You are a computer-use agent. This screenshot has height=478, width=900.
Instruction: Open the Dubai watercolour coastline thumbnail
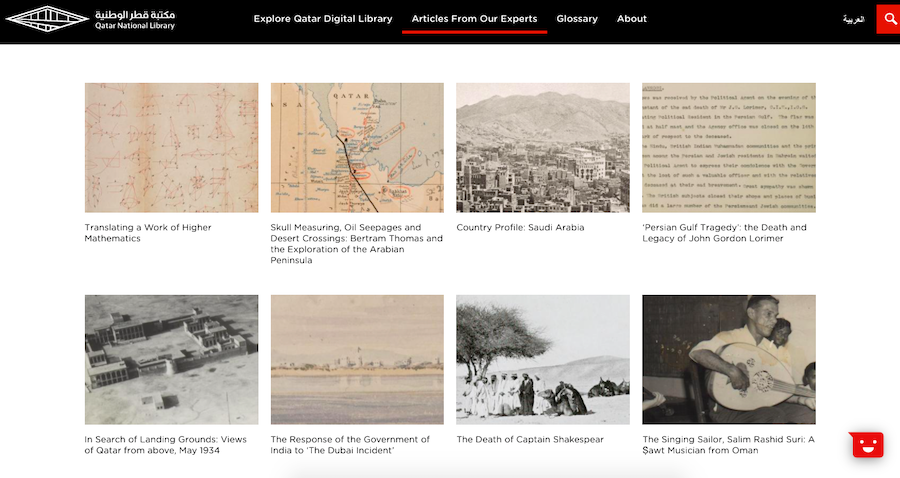tap(357, 360)
